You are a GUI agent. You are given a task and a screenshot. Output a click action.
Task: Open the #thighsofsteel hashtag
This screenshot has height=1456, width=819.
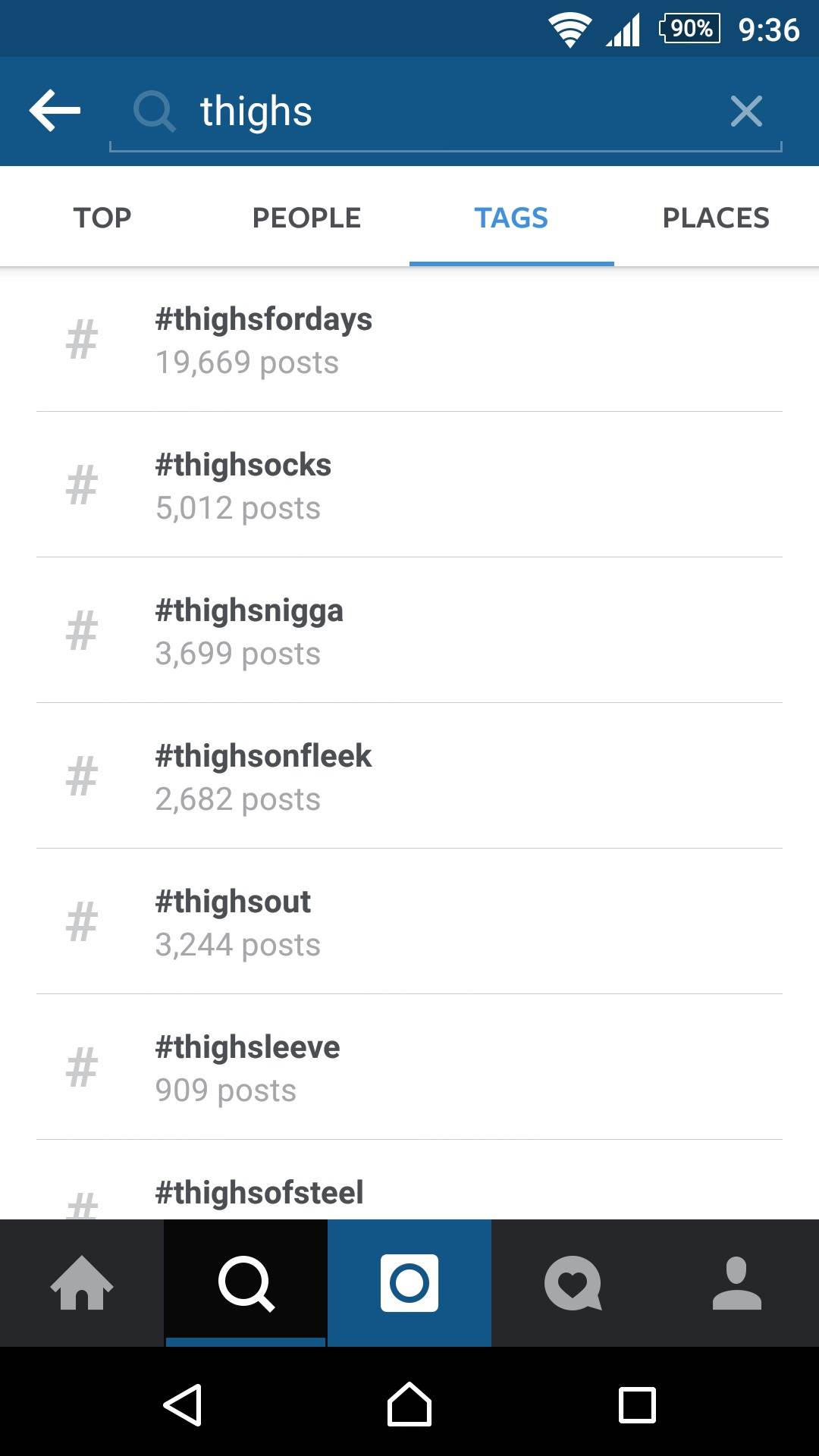pos(409,1194)
